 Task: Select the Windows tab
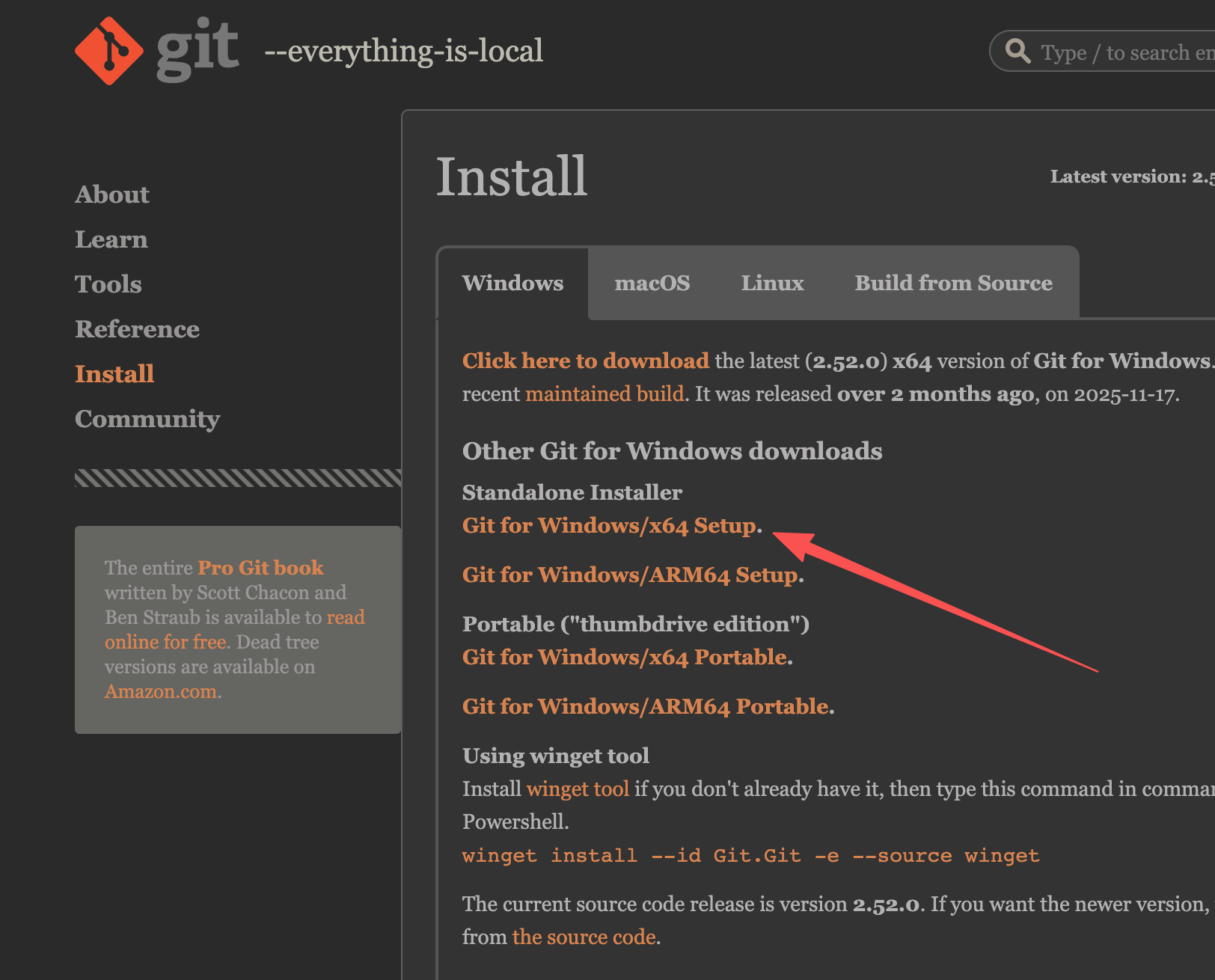pyautogui.click(x=513, y=283)
